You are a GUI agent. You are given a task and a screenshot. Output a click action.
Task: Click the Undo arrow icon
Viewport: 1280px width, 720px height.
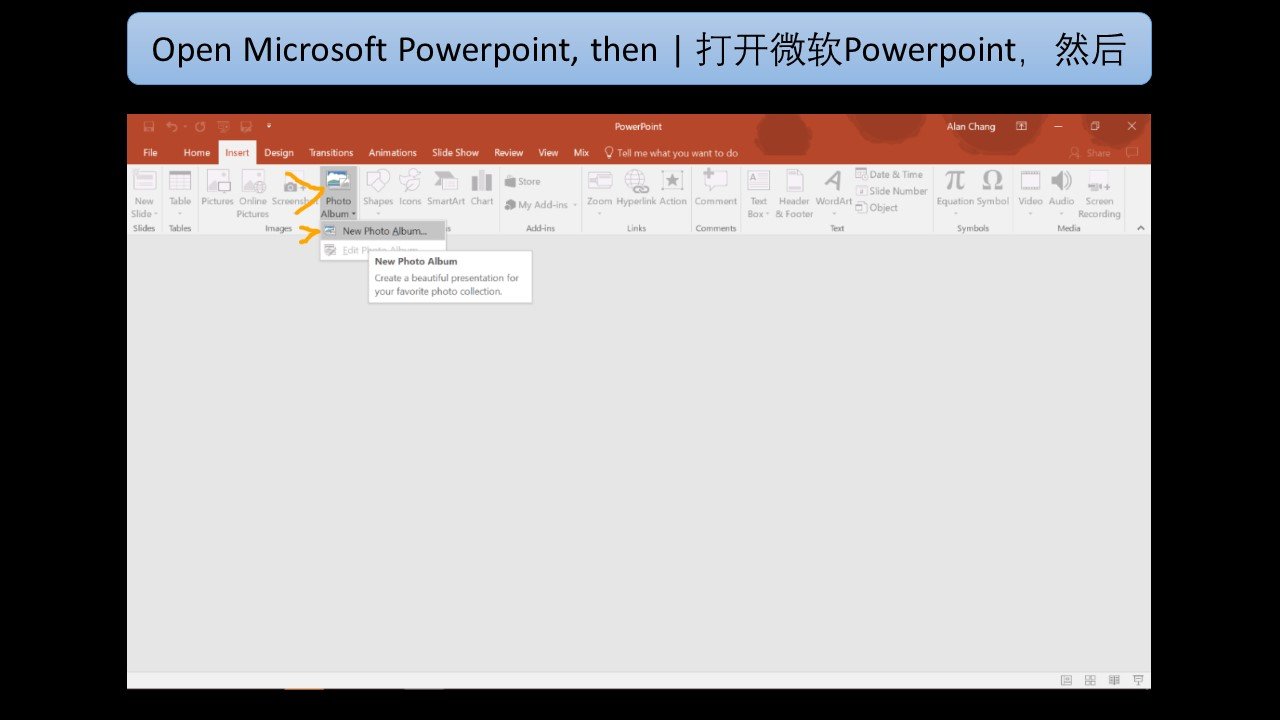click(x=171, y=127)
